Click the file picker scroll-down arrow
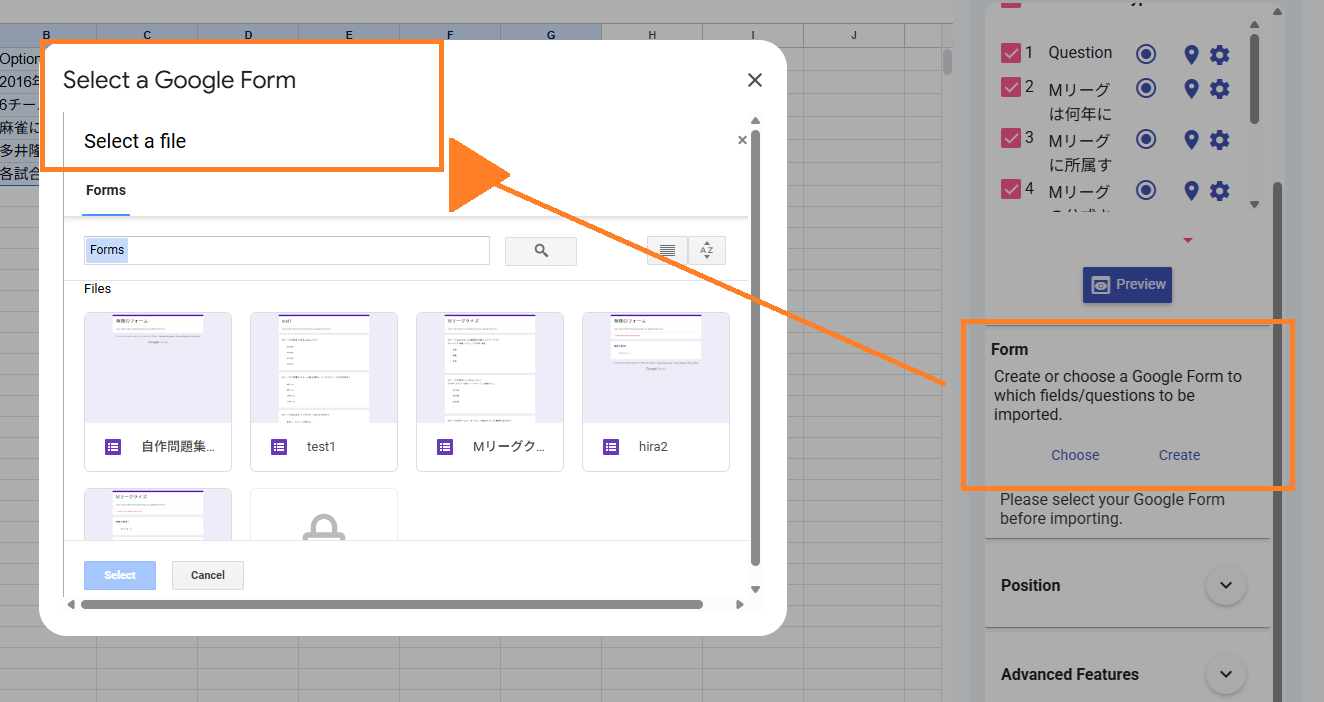Viewport: 1324px width, 702px height. click(x=756, y=589)
